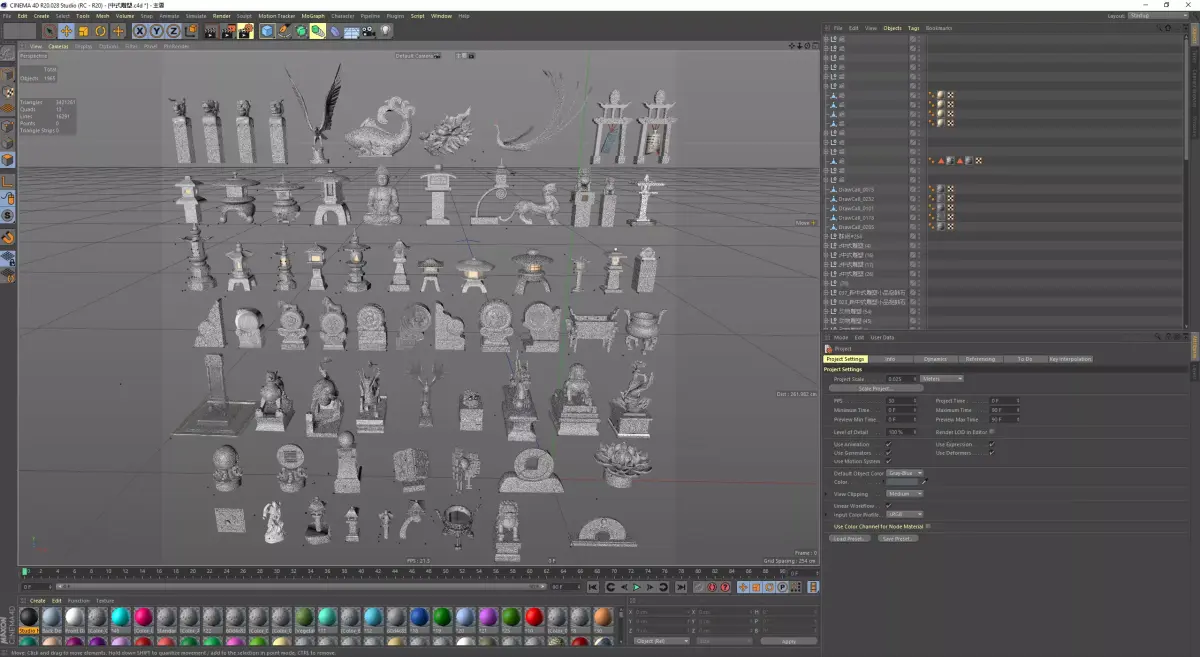Click Render View clapperboard icon

[x=210, y=31]
